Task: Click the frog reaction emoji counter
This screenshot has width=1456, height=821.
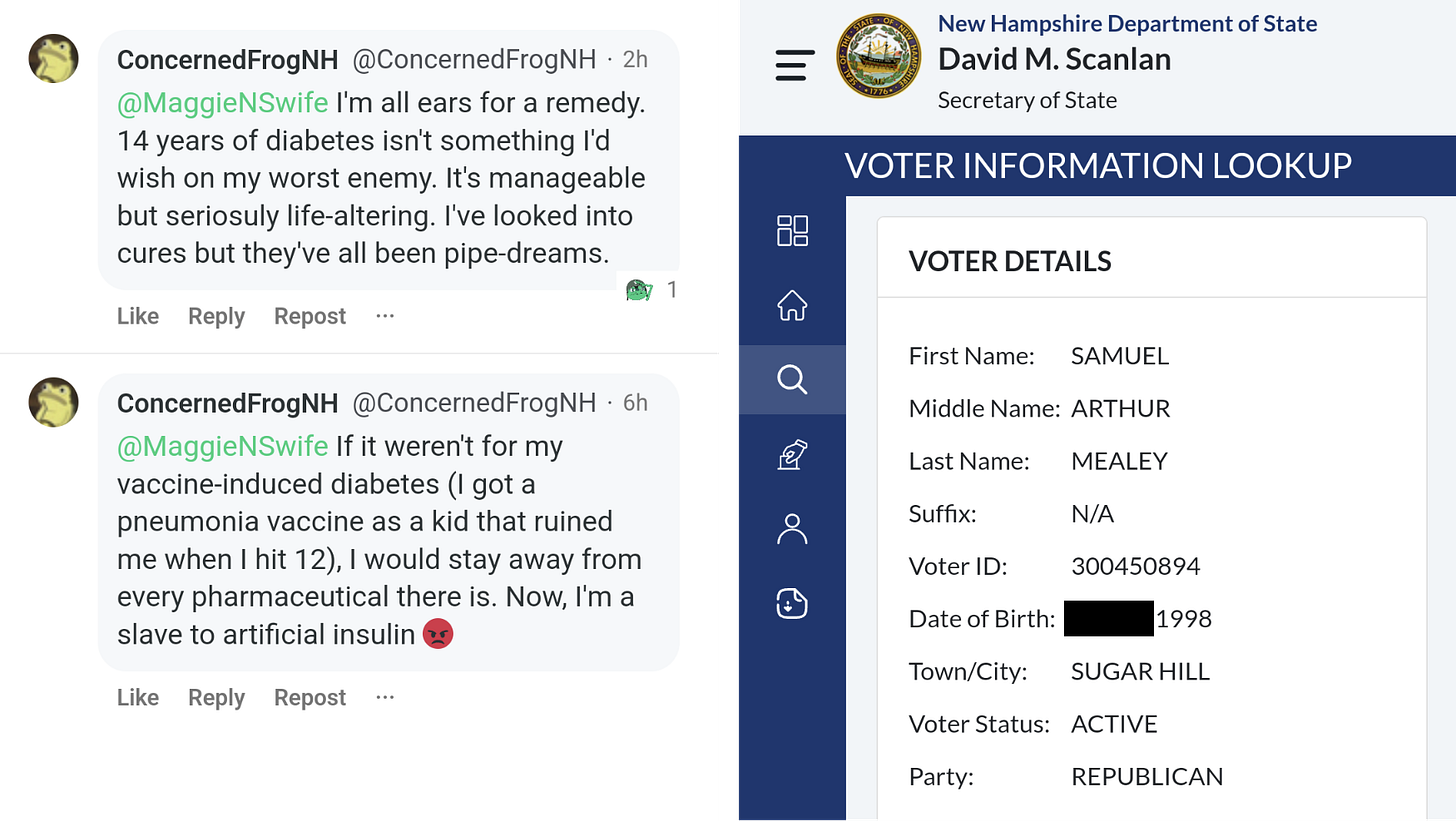Action: (651, 290)
